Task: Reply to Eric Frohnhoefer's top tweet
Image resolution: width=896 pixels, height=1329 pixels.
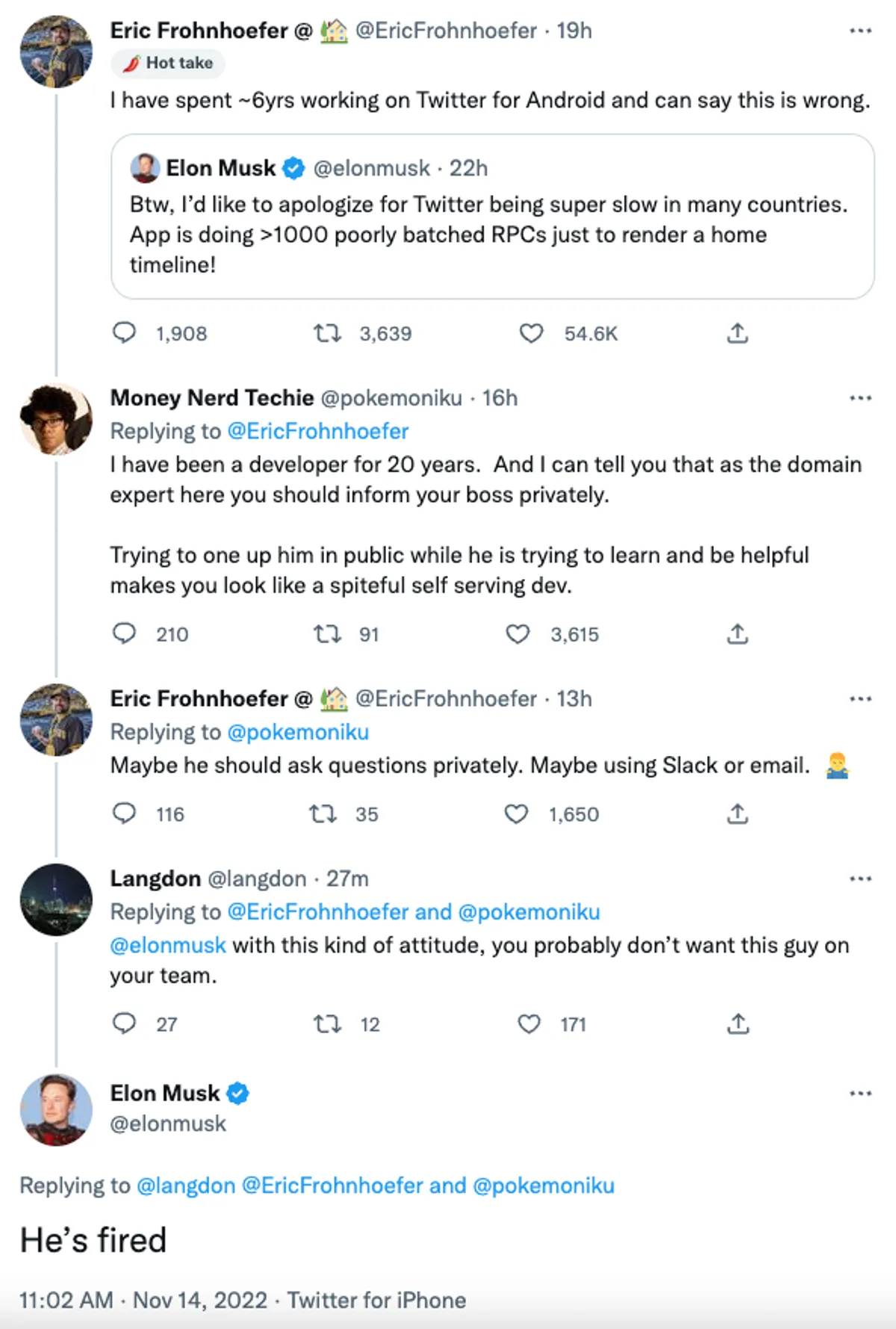Action: point(124,332)
